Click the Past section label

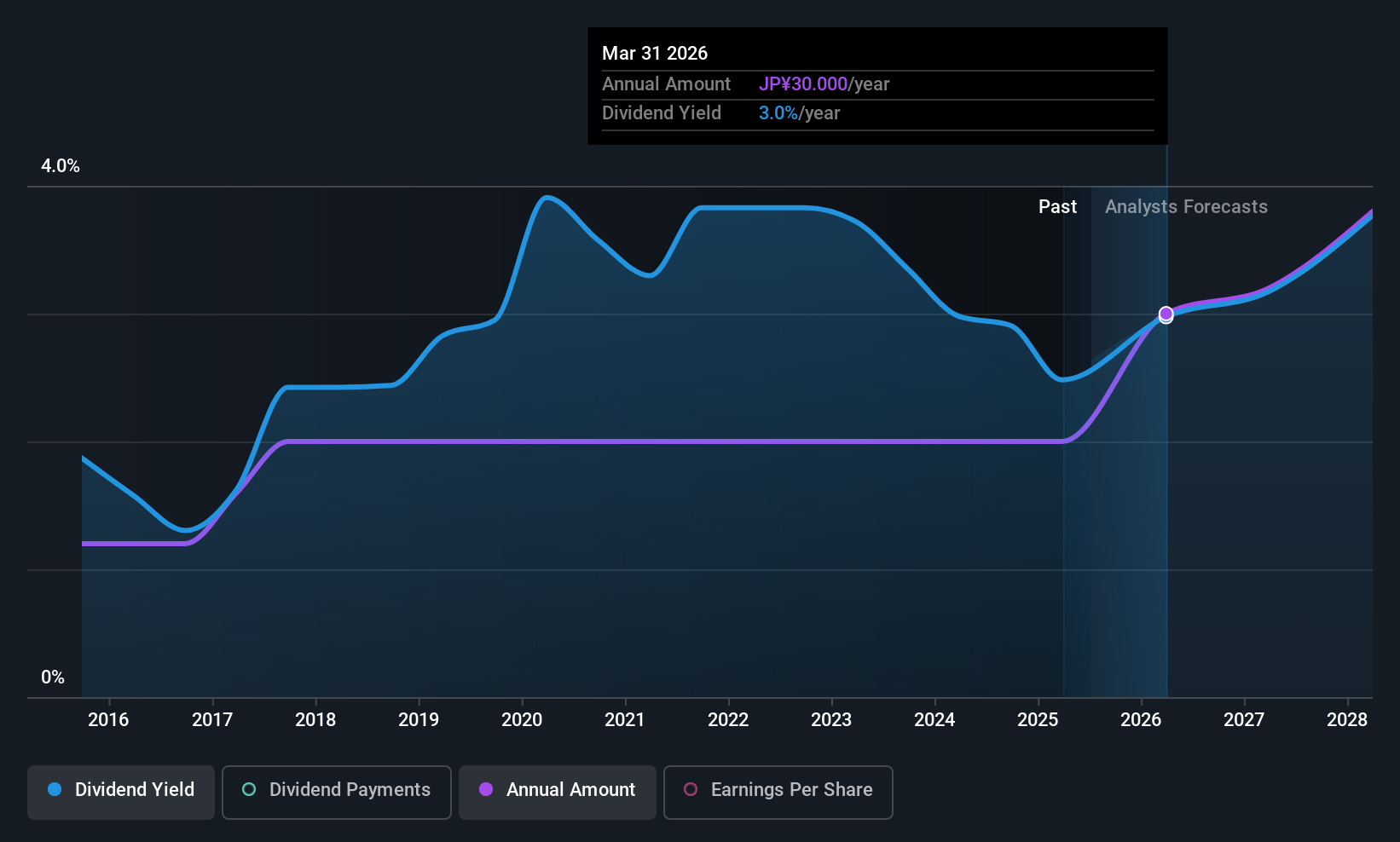[x=1057, y=207]
